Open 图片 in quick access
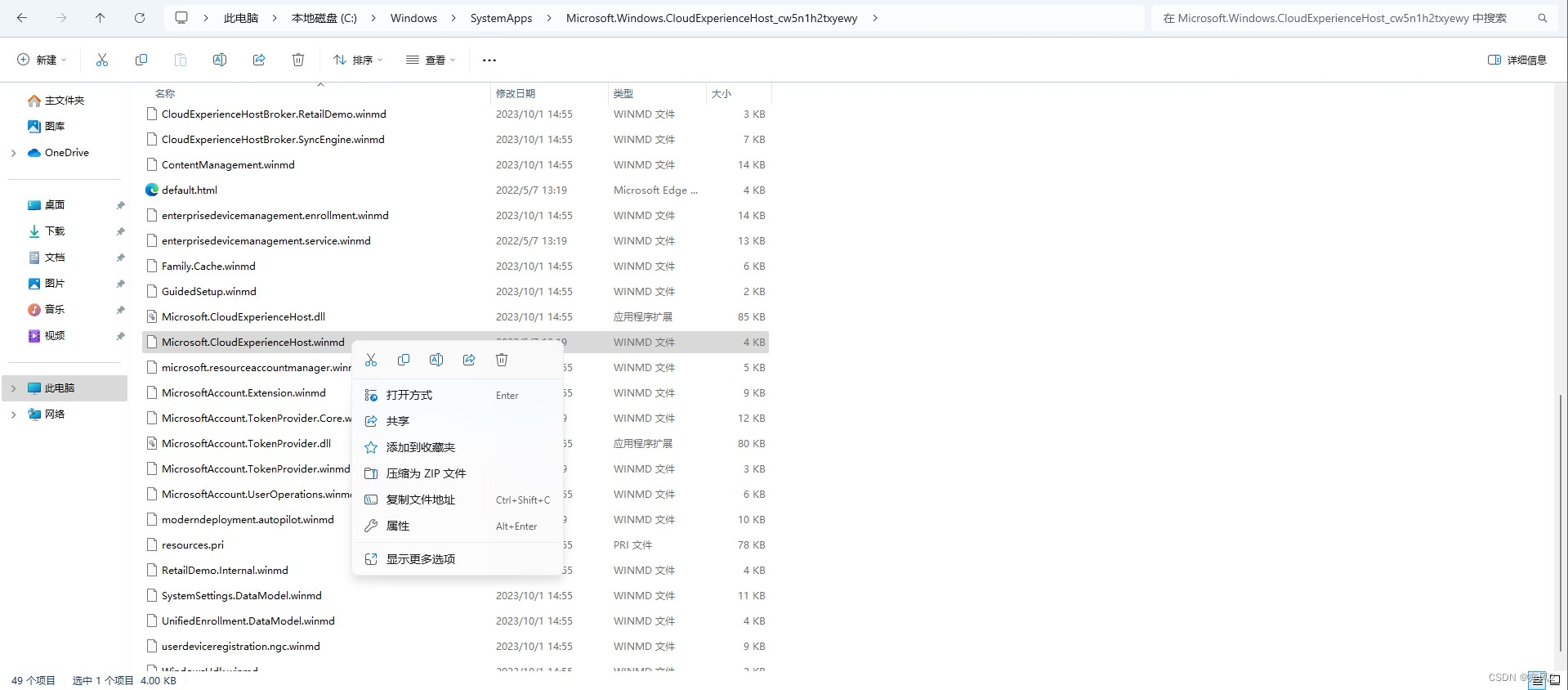1568x690 pixels. 56,284
